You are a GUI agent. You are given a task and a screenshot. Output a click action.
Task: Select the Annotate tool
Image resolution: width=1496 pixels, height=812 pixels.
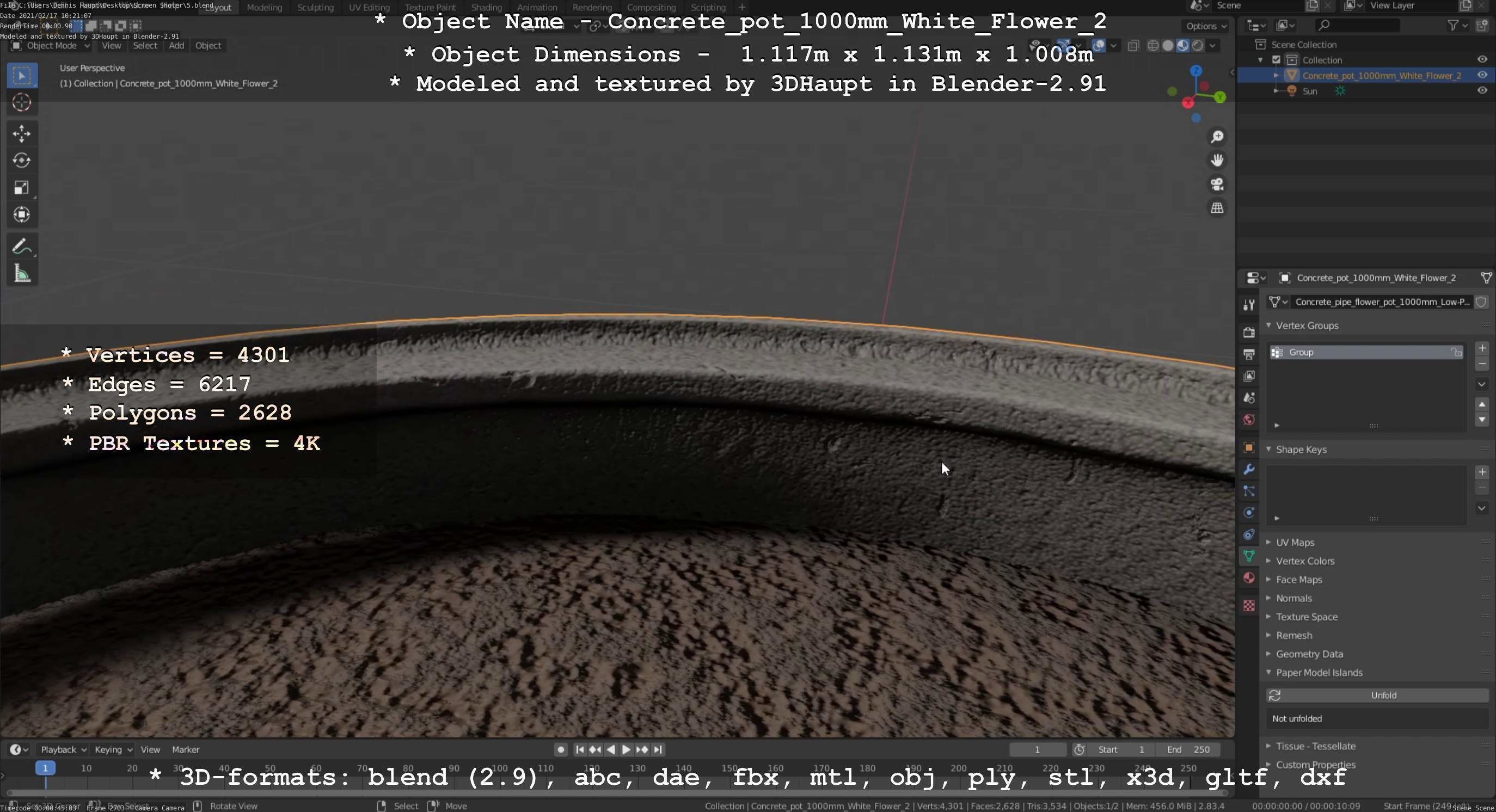22,247
